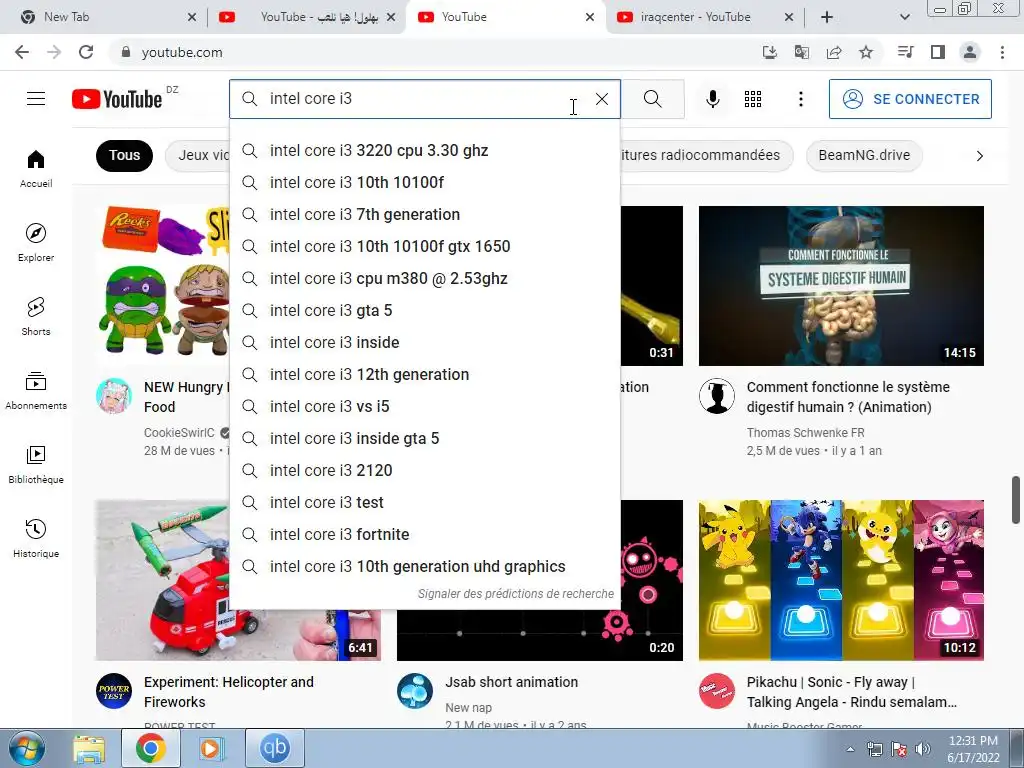Click the SE CONNECTER sign-in button

(x=910, y=99)
